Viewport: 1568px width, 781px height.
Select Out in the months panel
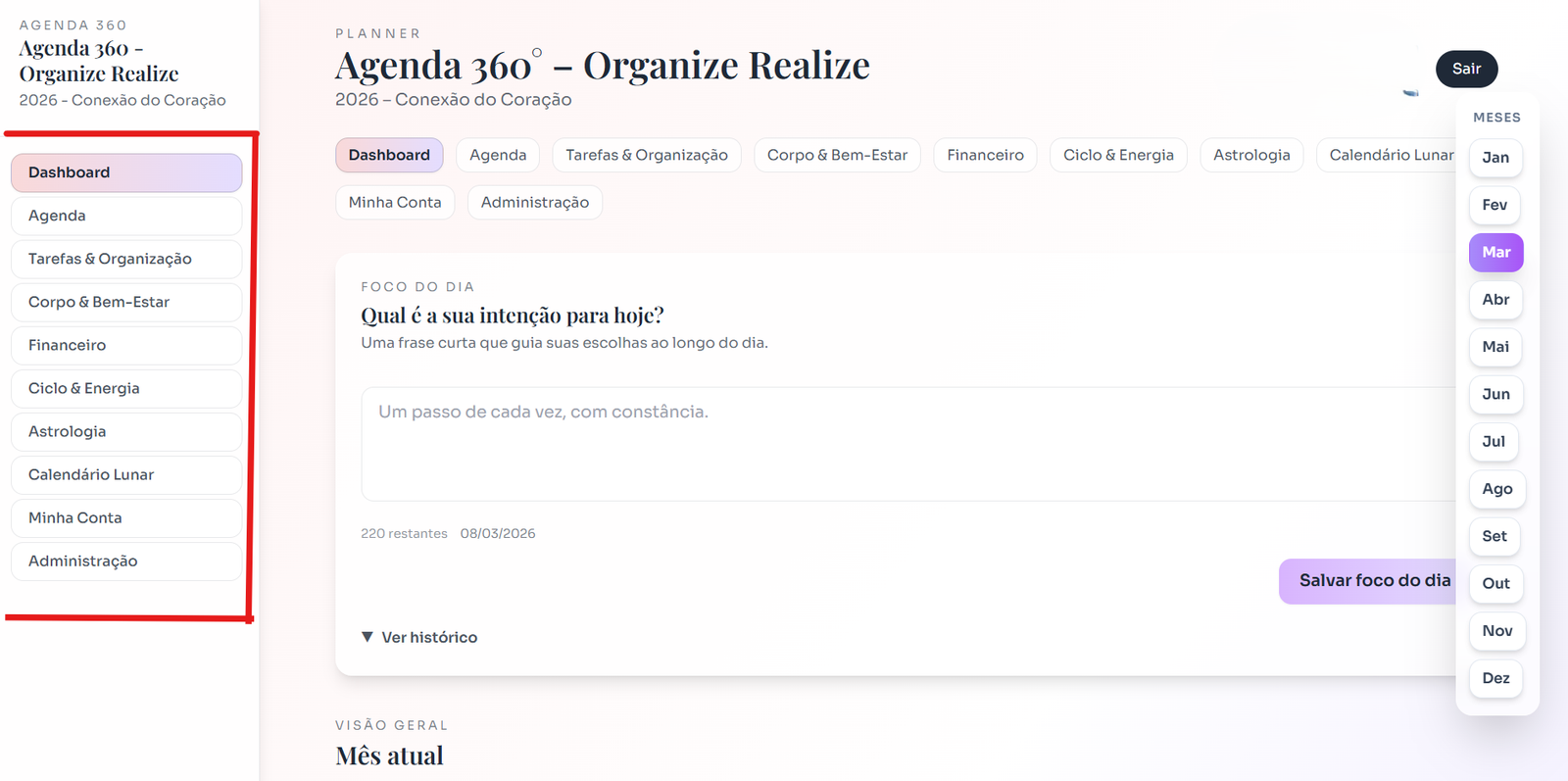1496,584
